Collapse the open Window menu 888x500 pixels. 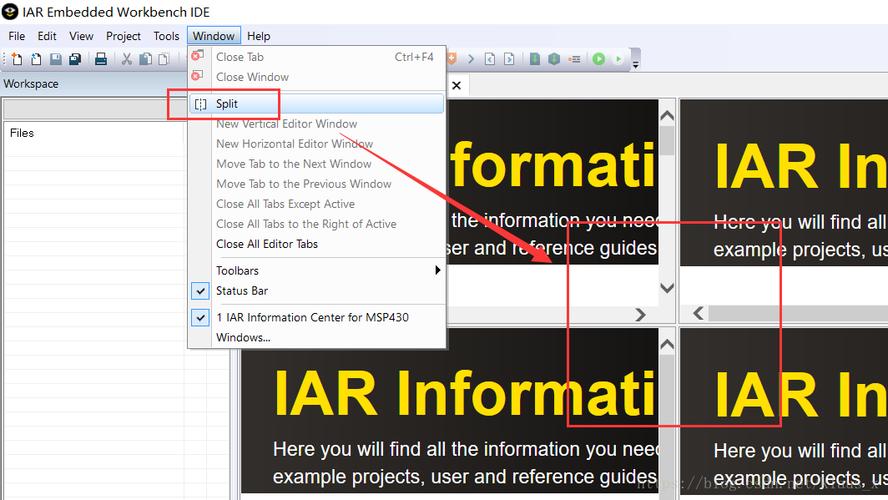[x=214, y=36]
